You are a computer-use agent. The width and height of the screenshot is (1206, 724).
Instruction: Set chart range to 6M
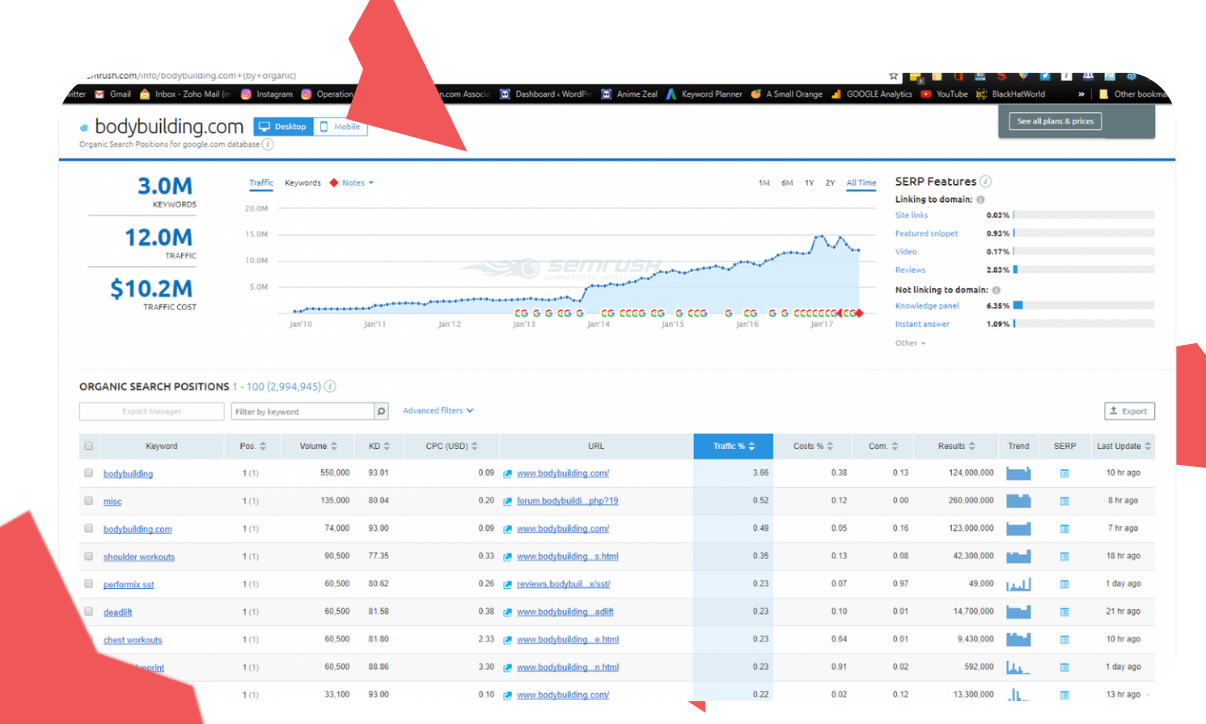click(x=787, y=183)
